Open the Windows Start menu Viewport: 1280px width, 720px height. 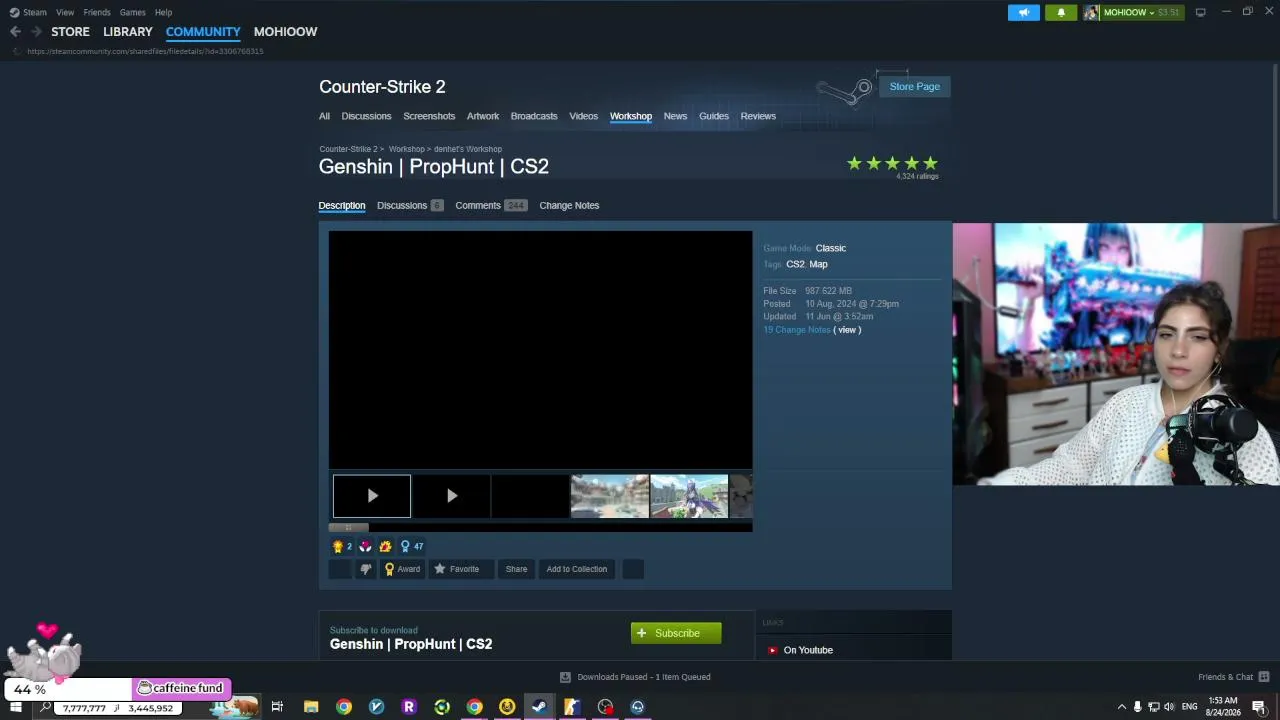(15, 707)
